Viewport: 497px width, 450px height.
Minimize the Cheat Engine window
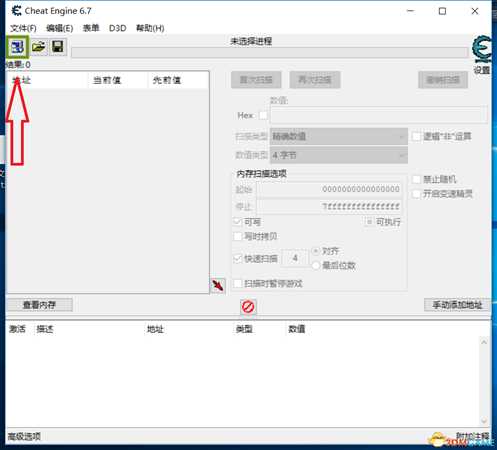410,11
